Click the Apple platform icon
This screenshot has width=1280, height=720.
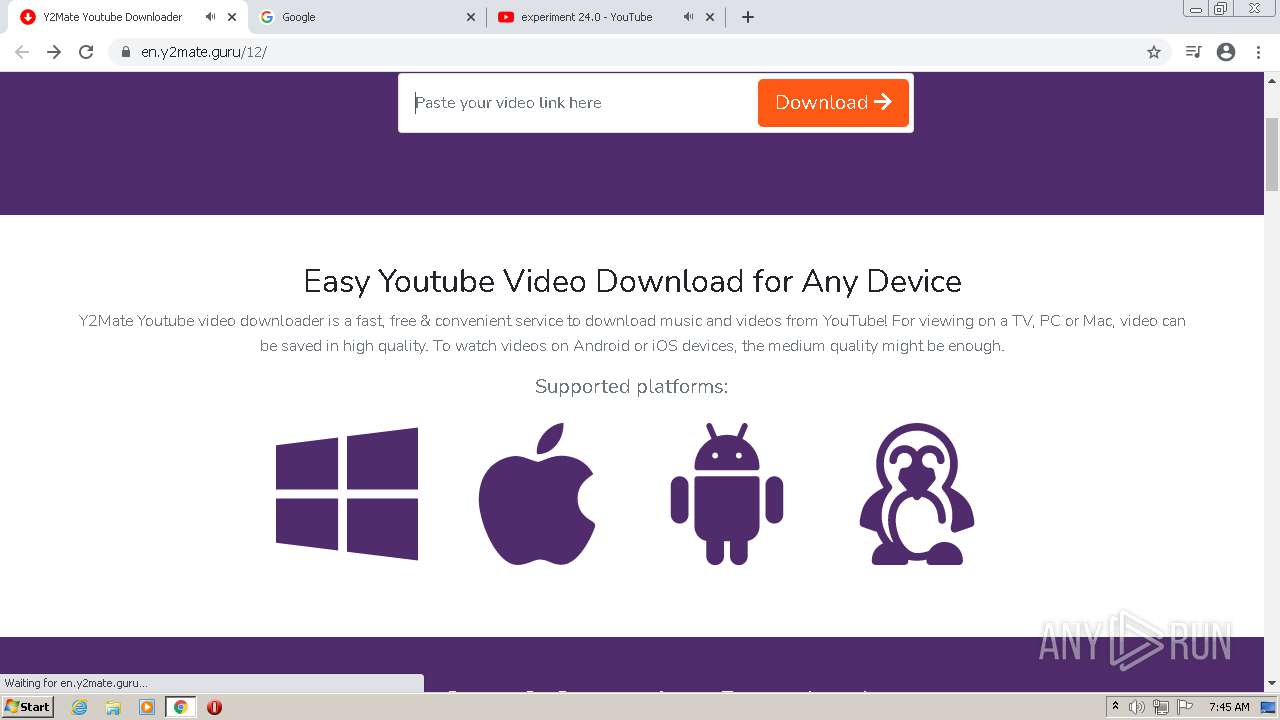coord(537,494)
